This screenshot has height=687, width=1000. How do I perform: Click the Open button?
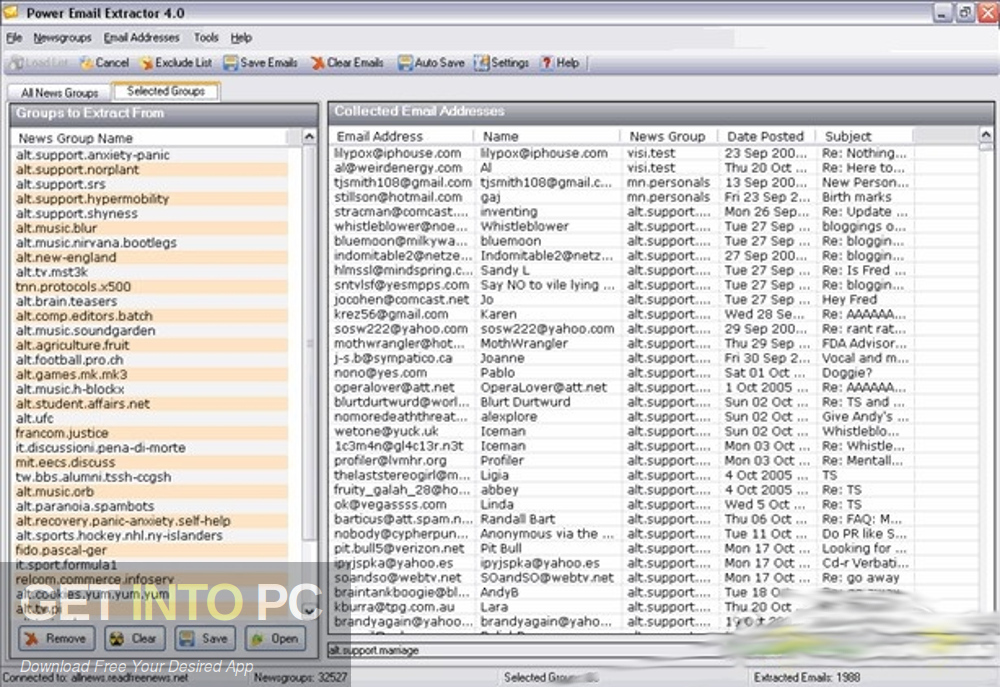(274, 638)
